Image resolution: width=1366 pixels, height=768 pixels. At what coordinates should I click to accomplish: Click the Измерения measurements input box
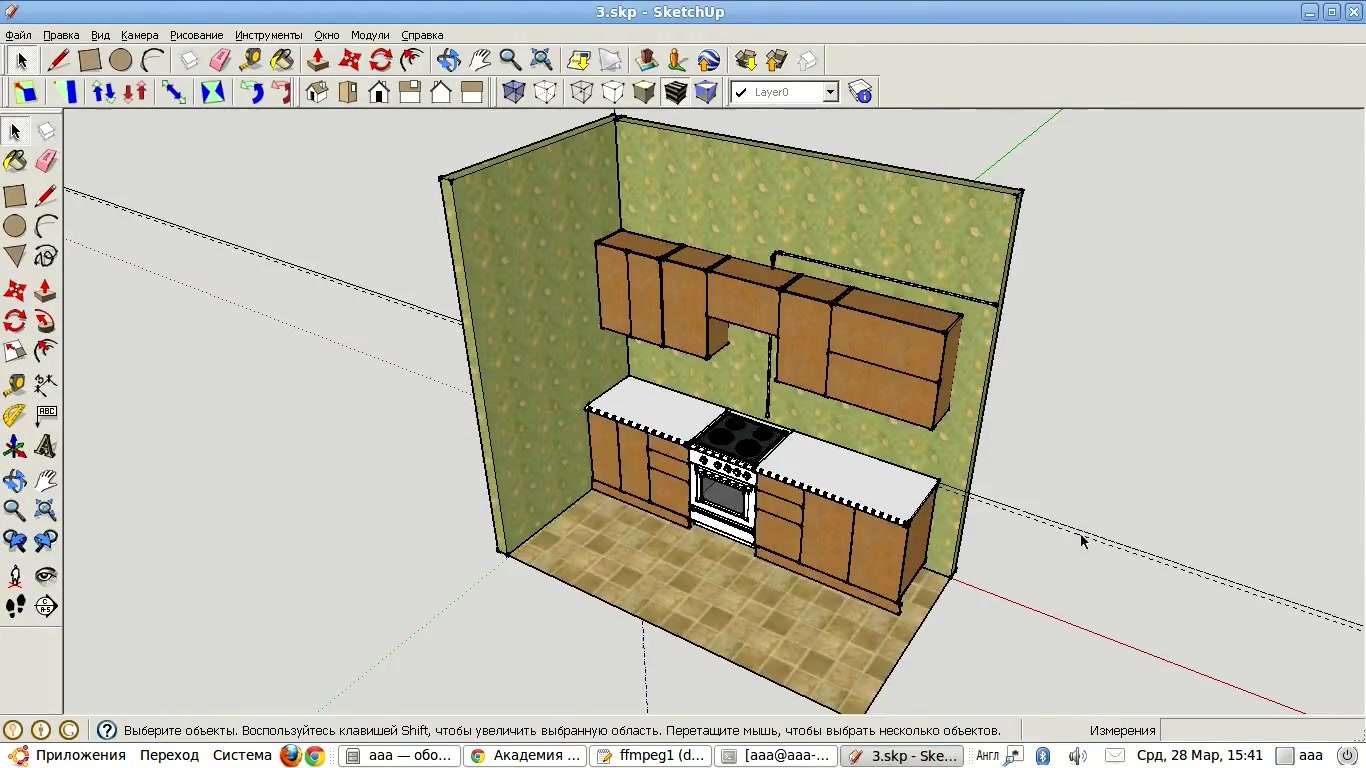tap(1260, 730)
